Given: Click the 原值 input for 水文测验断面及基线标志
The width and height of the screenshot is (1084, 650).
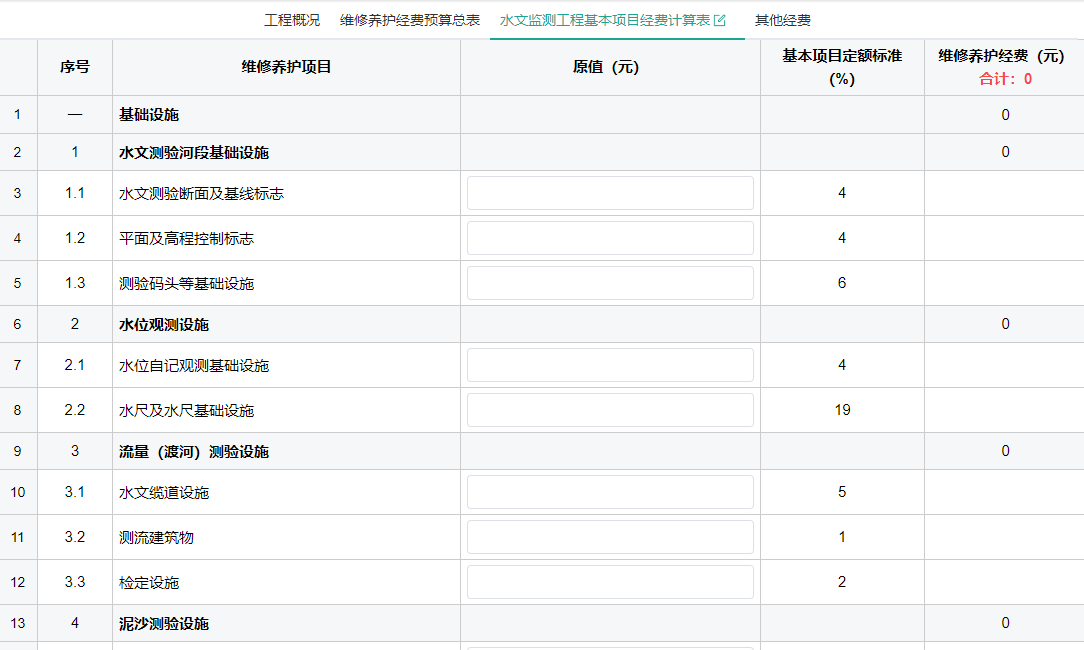Looking at the screenshot, I should click(x=610, y=193).
